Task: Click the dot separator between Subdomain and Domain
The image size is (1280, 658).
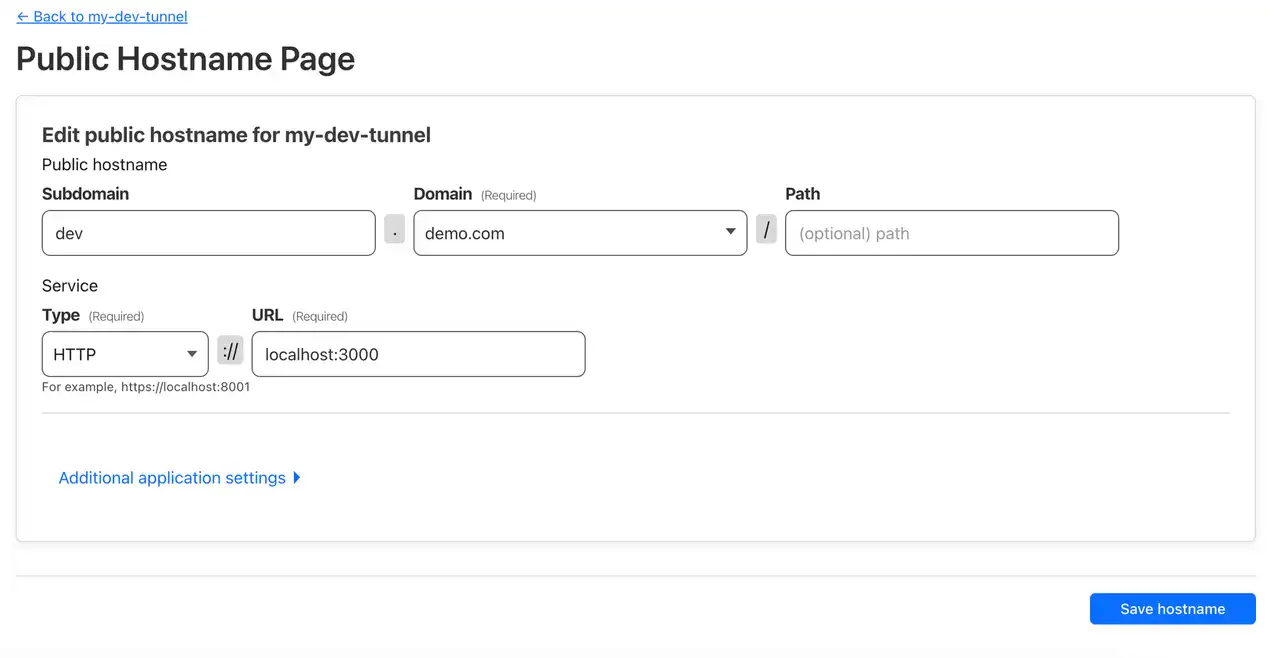Action: [394, 229]
